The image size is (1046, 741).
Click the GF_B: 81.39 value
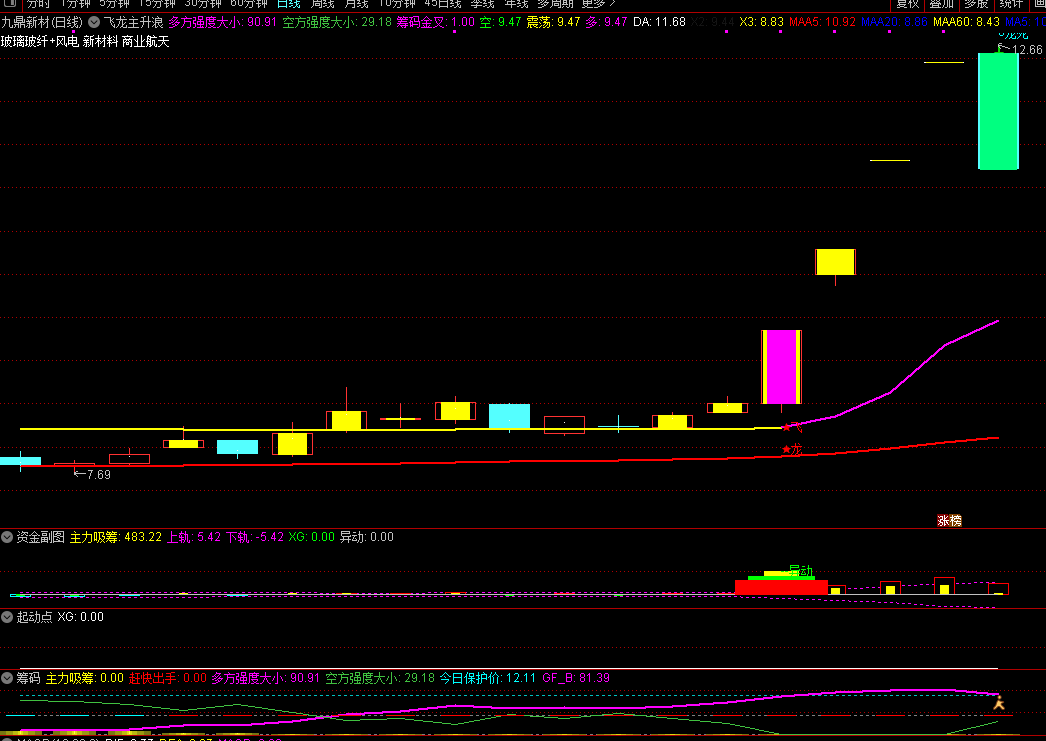[x=576, y=678]
